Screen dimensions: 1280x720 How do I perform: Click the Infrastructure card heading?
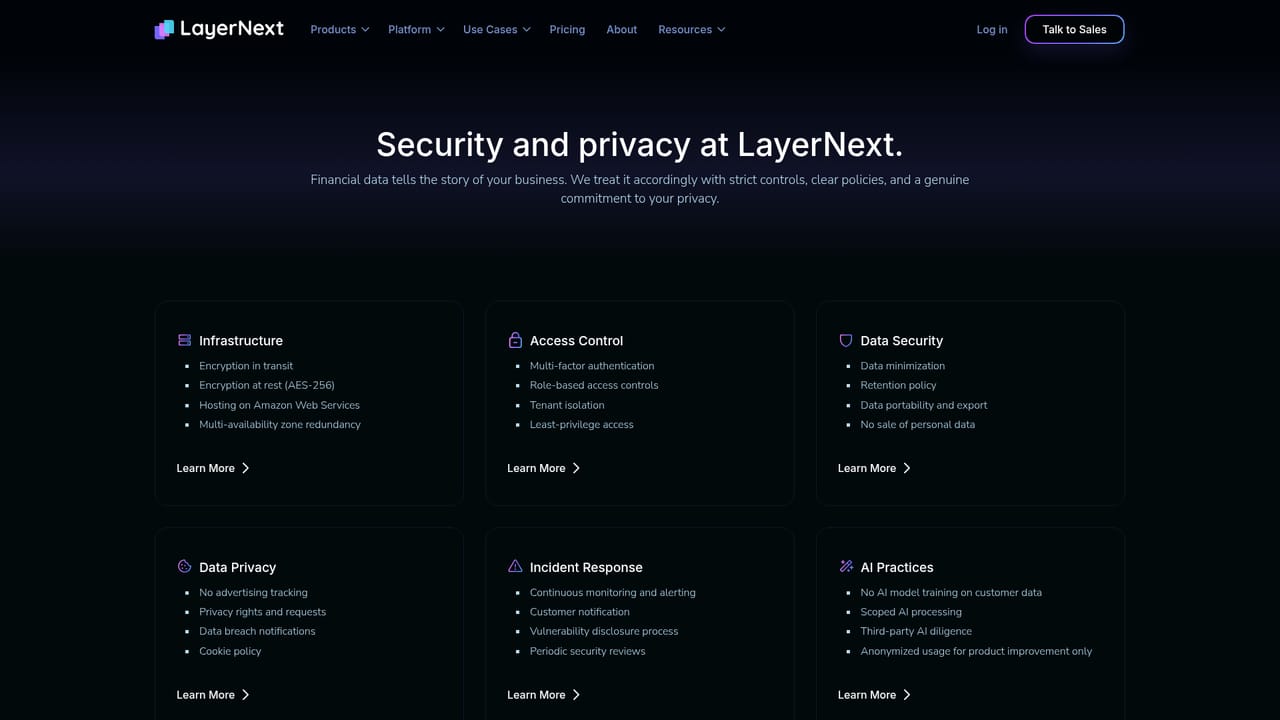[241, 340]
